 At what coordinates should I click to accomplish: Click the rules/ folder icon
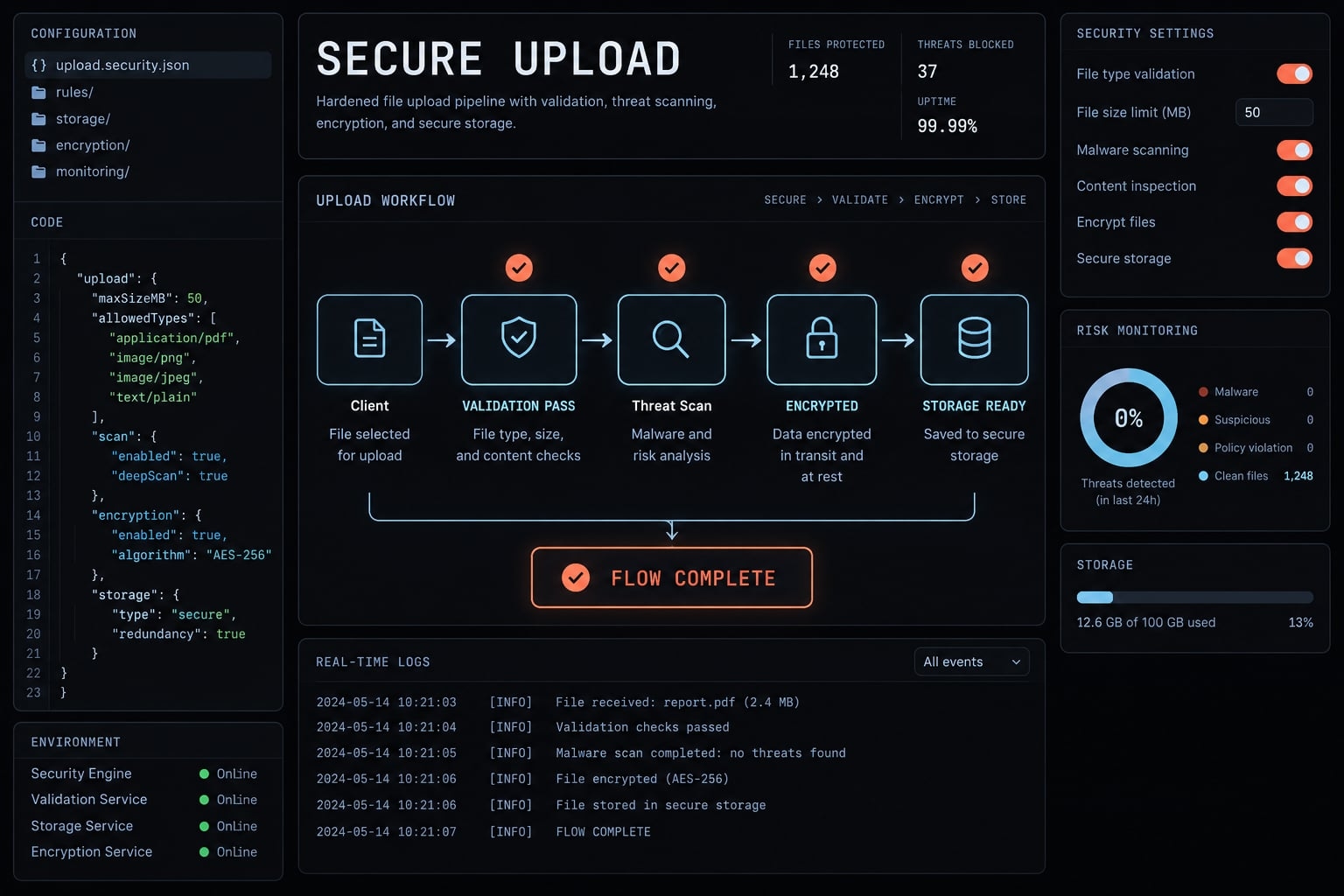click(38, 92)
